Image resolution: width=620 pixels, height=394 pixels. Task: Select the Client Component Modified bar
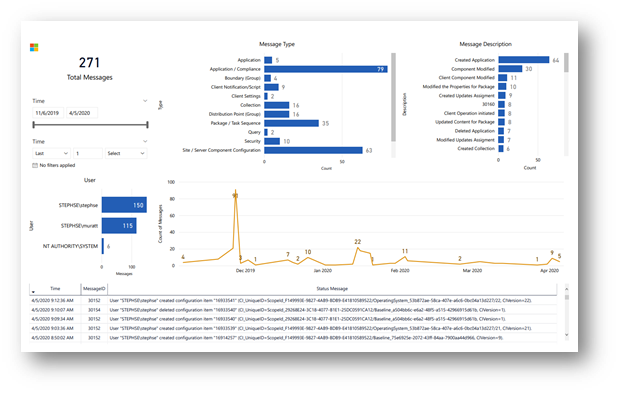pyautogui.click(x=503, y=78)
